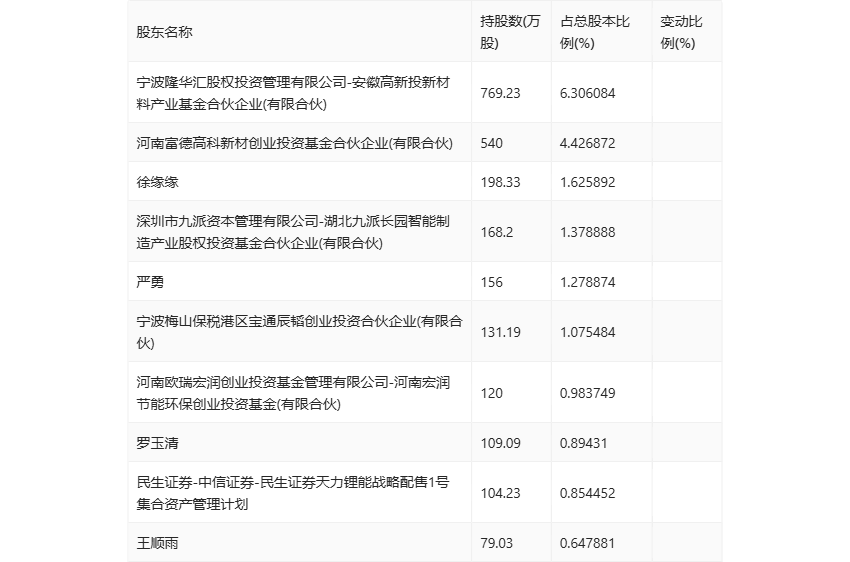Click the 104.23 shares value

[x=500, y=493]
